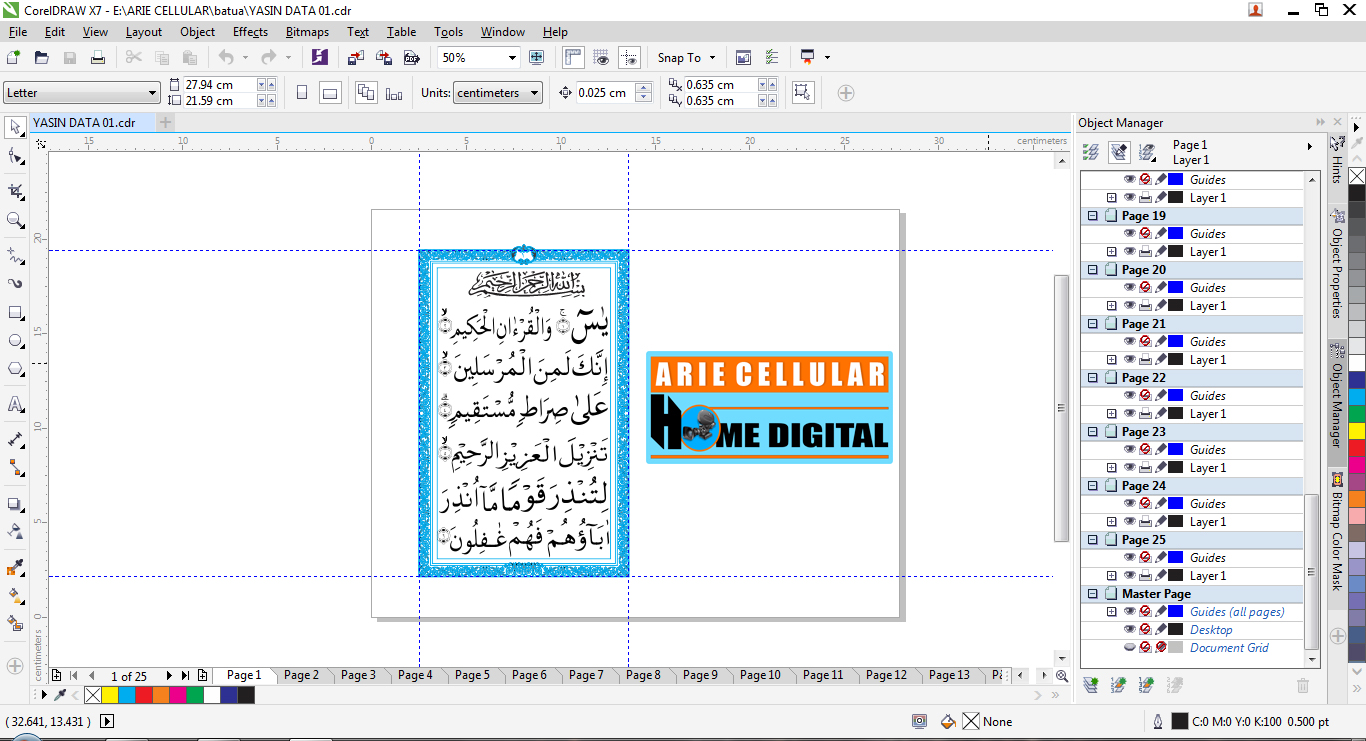Select the Color Eyedropper tool
This screenshot has width=1366, height=741.
tap(15, 567)
